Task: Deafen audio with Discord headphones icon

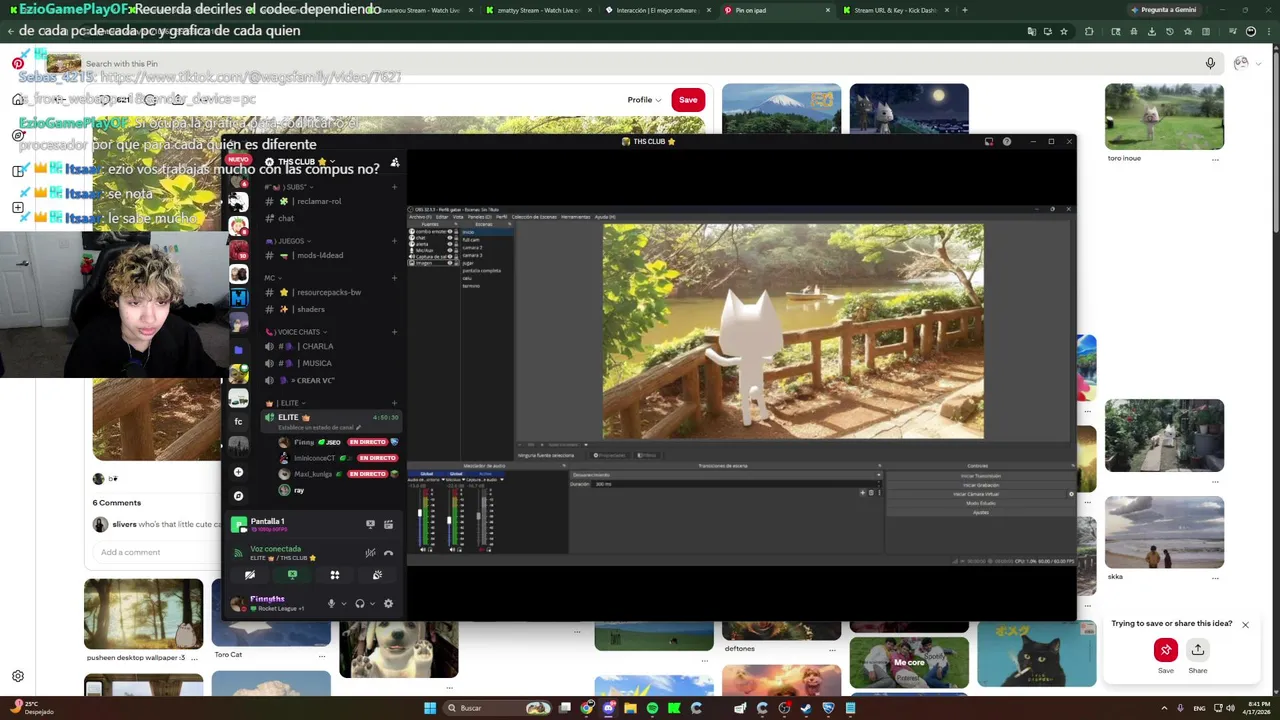Action: tap(359, 603)
